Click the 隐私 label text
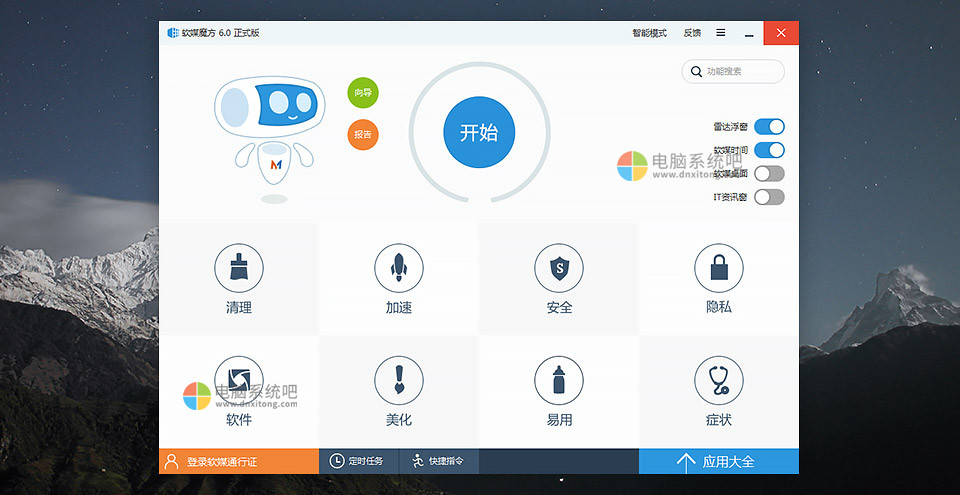This screenshot has width=960, height=495. [x=719, y=307]
